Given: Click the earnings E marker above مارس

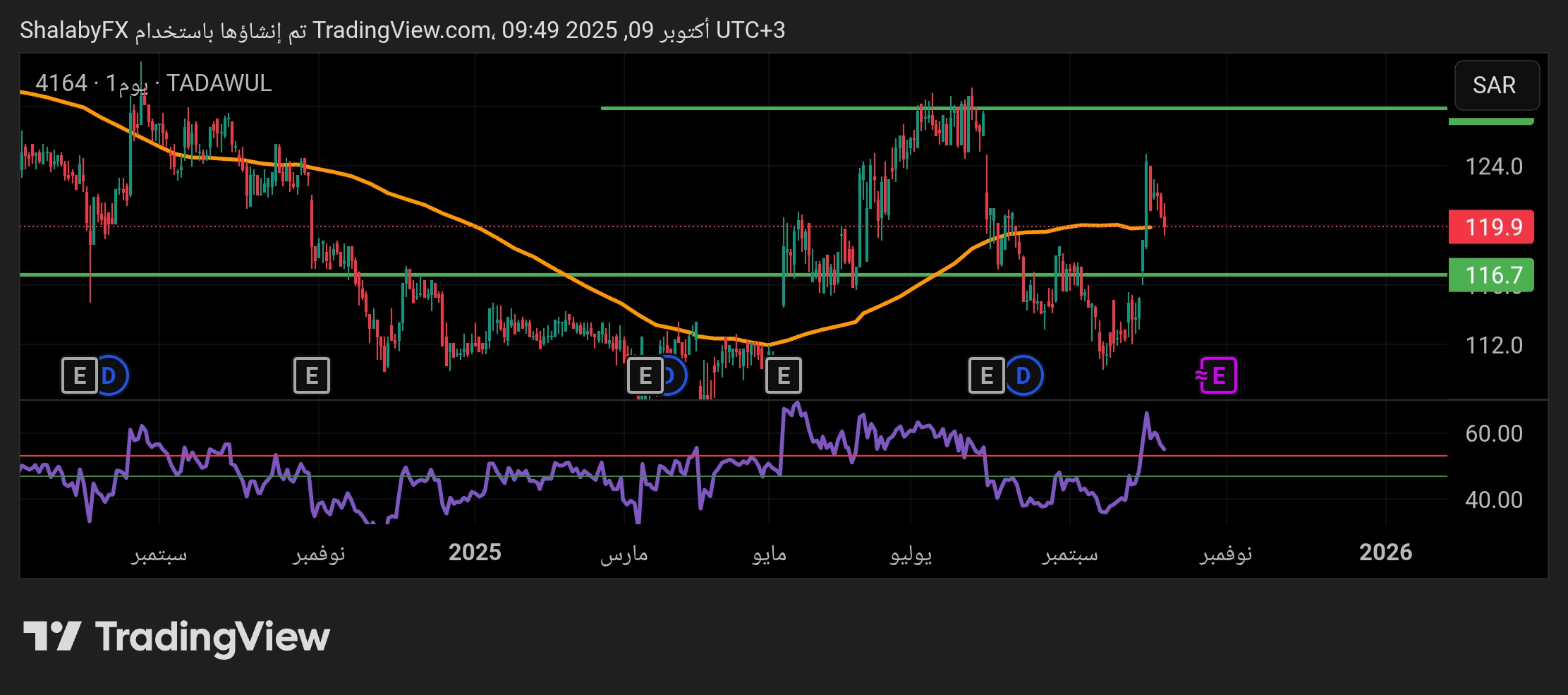Looking at the screenshot, I should point(645,375).
